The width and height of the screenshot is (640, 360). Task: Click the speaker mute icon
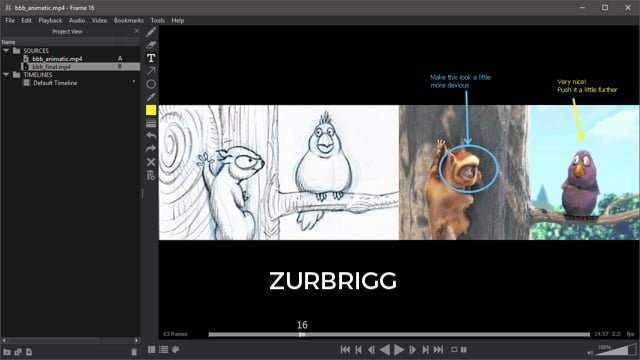coord(590,352)
